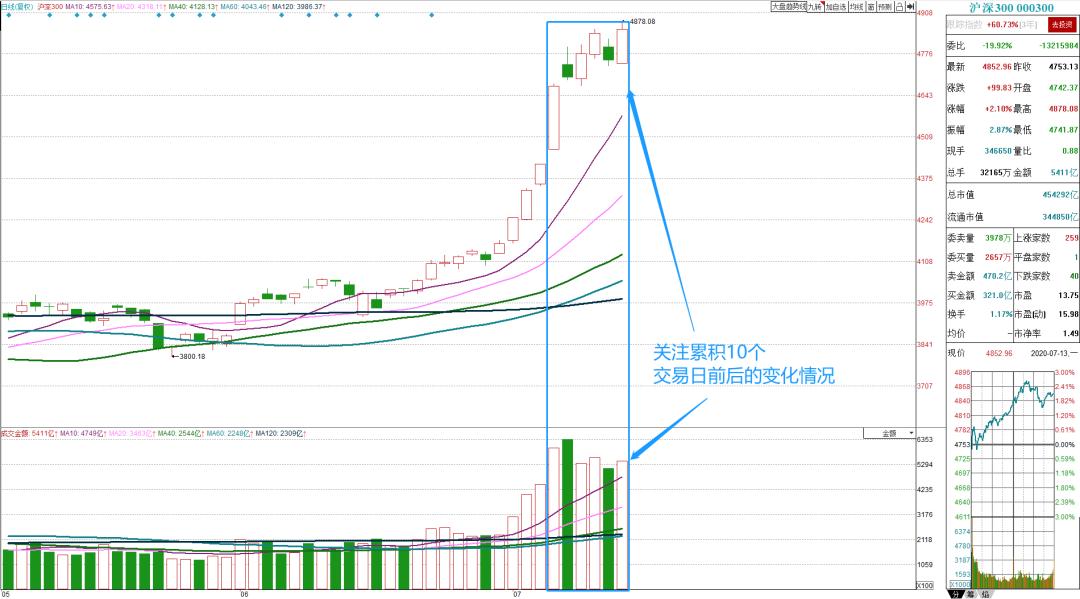Click the 跟踪指数 label in quote panel
1080x599 pixels.
click(x=964, y=24)
